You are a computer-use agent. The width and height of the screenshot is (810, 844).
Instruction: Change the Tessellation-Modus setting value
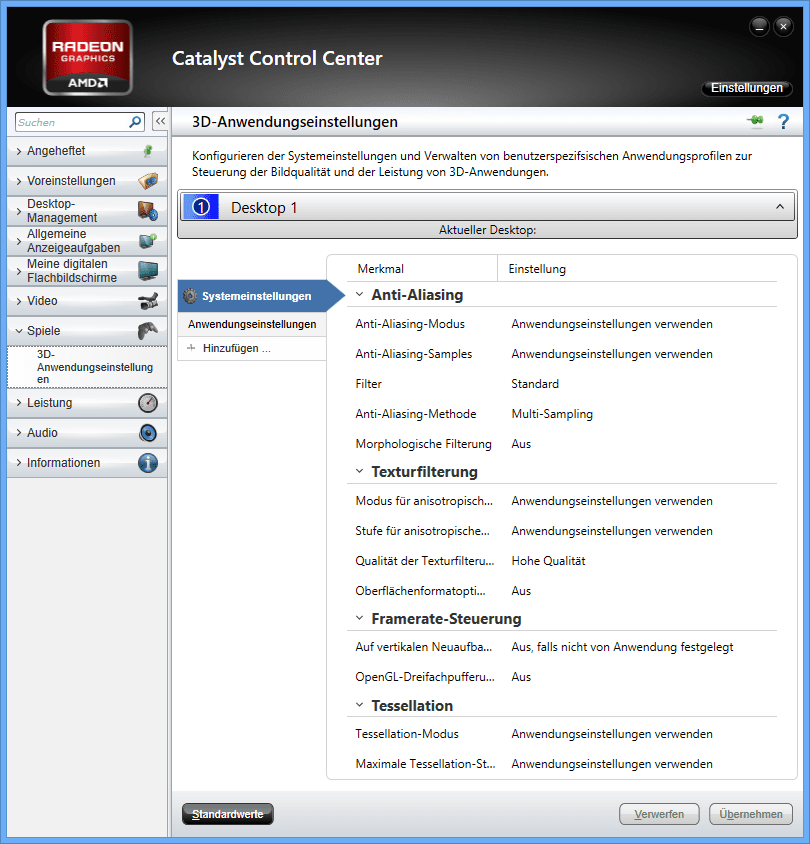pyautogui.click(x=612, y=734)
